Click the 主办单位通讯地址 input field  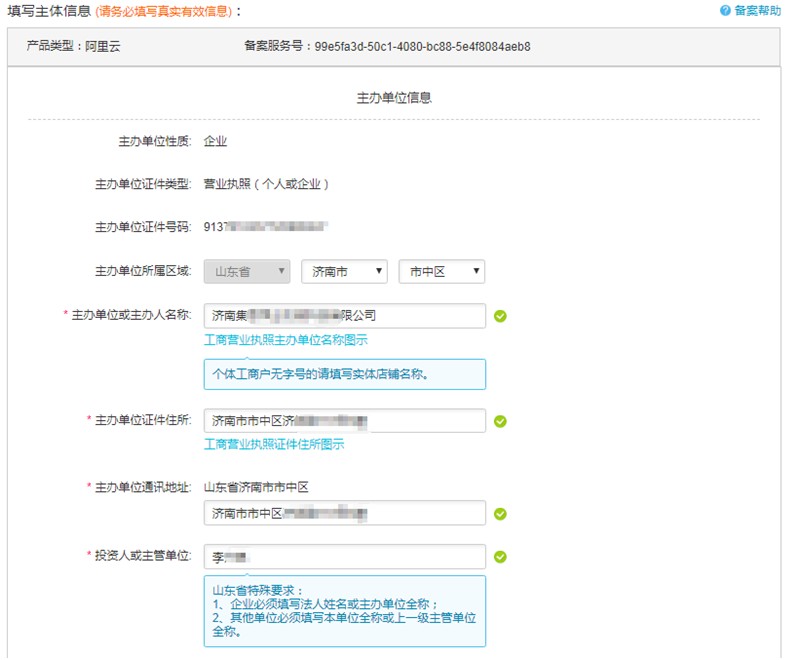(344, 513)
